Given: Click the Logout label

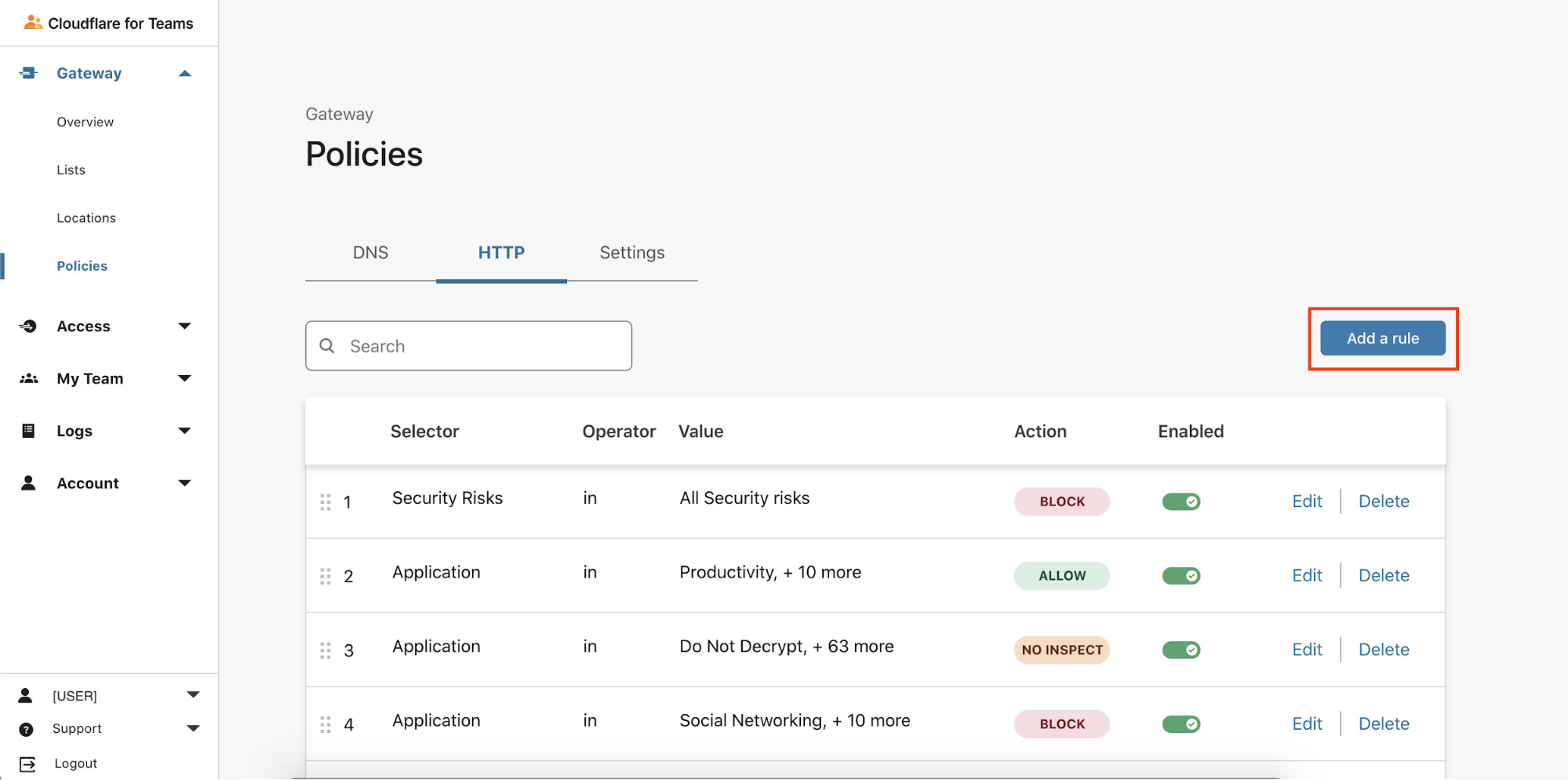Looking at the screenshot, I should click(76, 764).
